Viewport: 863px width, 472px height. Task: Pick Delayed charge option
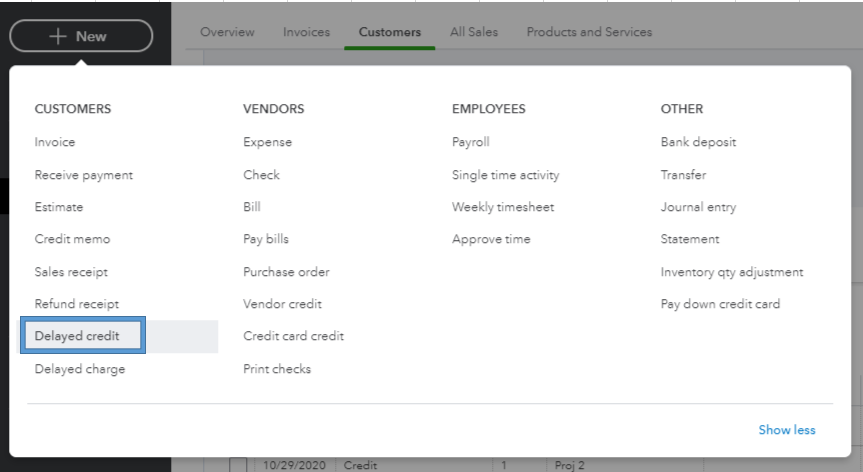[80, 369]
